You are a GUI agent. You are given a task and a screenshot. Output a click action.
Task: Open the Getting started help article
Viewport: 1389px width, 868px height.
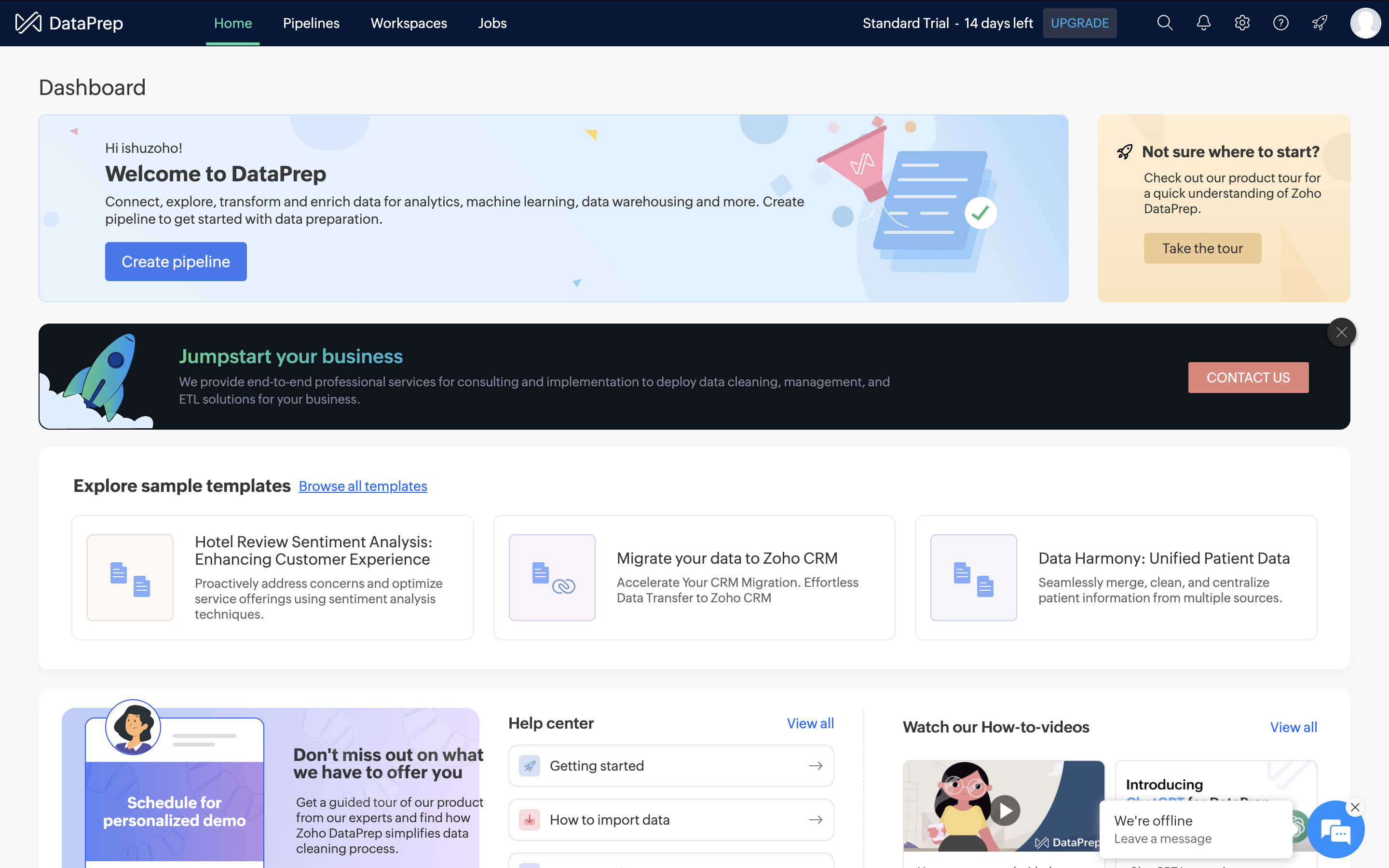coord(670,766)
